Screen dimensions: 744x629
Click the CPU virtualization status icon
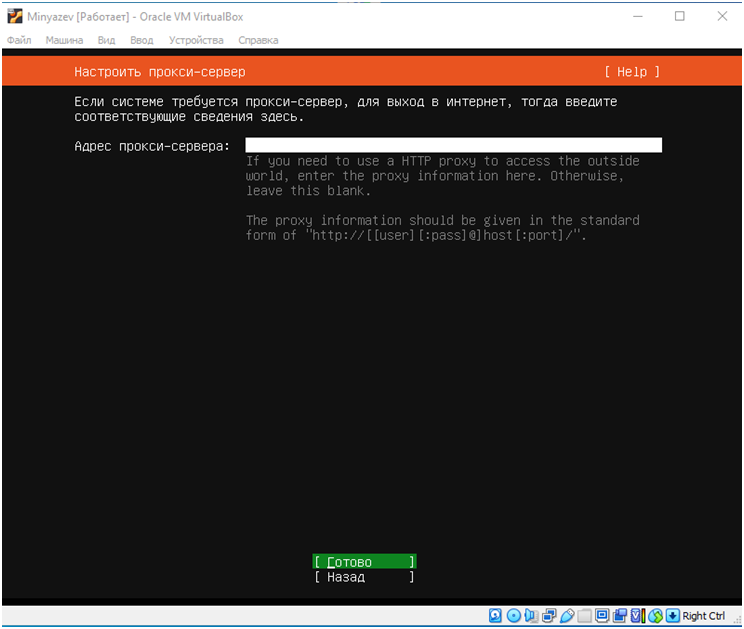[637, 616]
